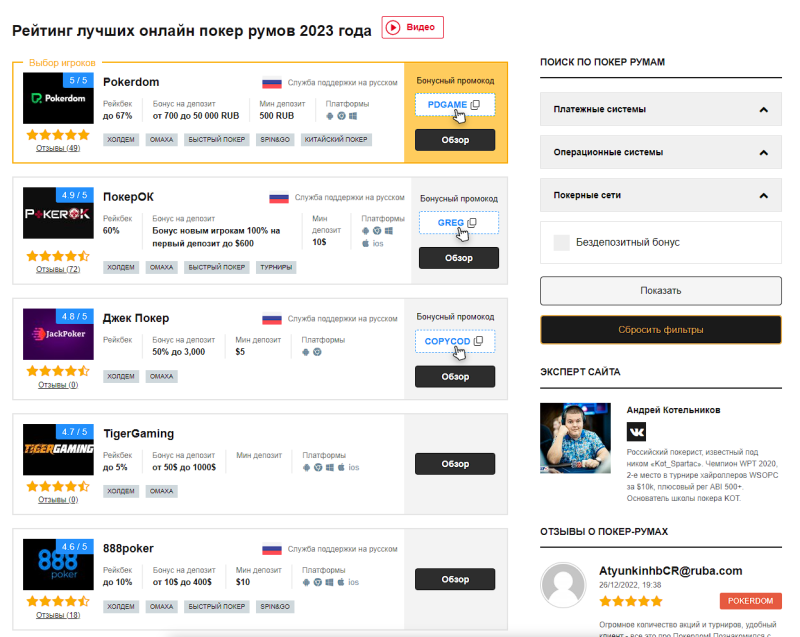Expand the Операционные системы filter
800x637 pixels.
click(661, 152)
